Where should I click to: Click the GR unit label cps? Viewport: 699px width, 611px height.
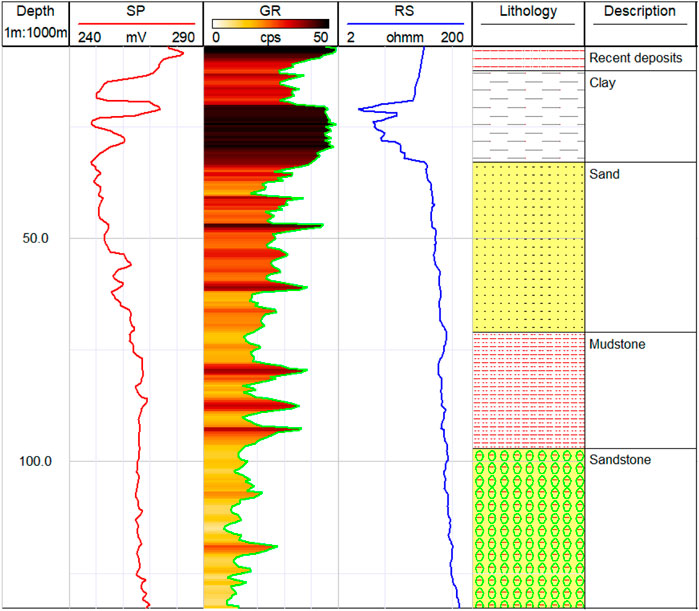point(270,38)
